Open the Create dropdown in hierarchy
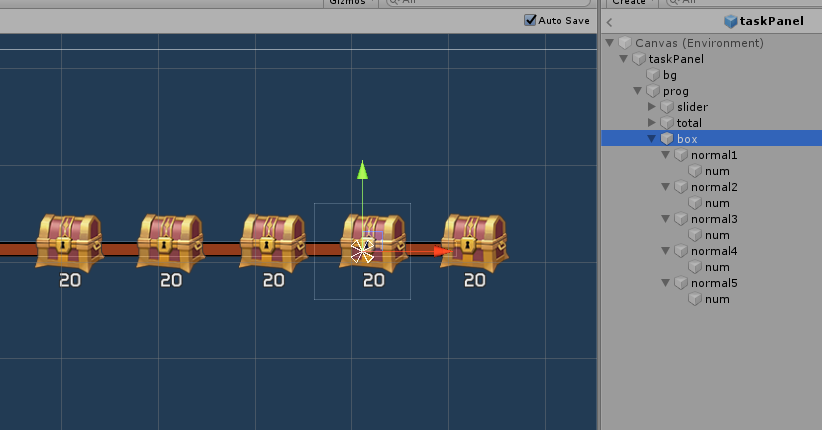The height and width of the screenshot is (430, 822). click(632, 3)
